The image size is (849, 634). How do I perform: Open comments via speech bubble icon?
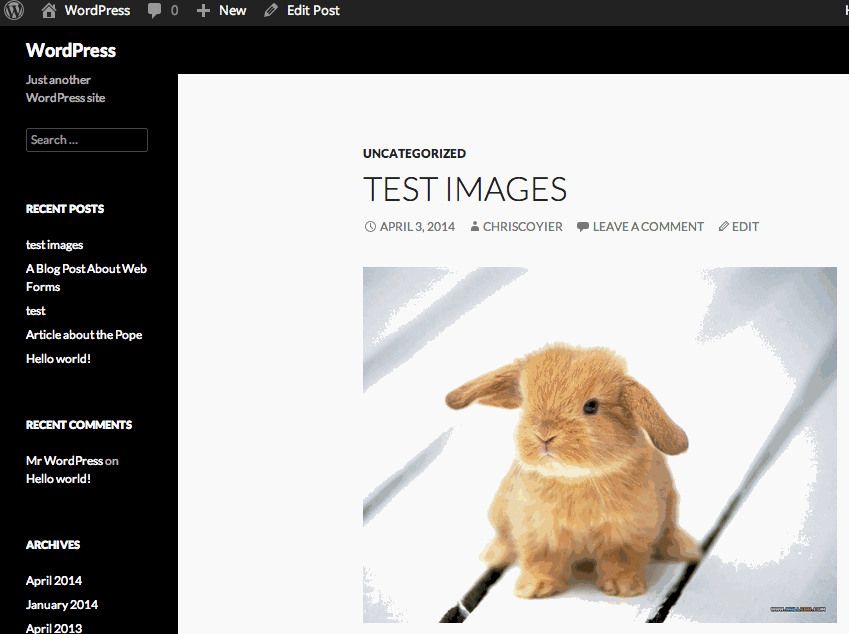(155, 11)
